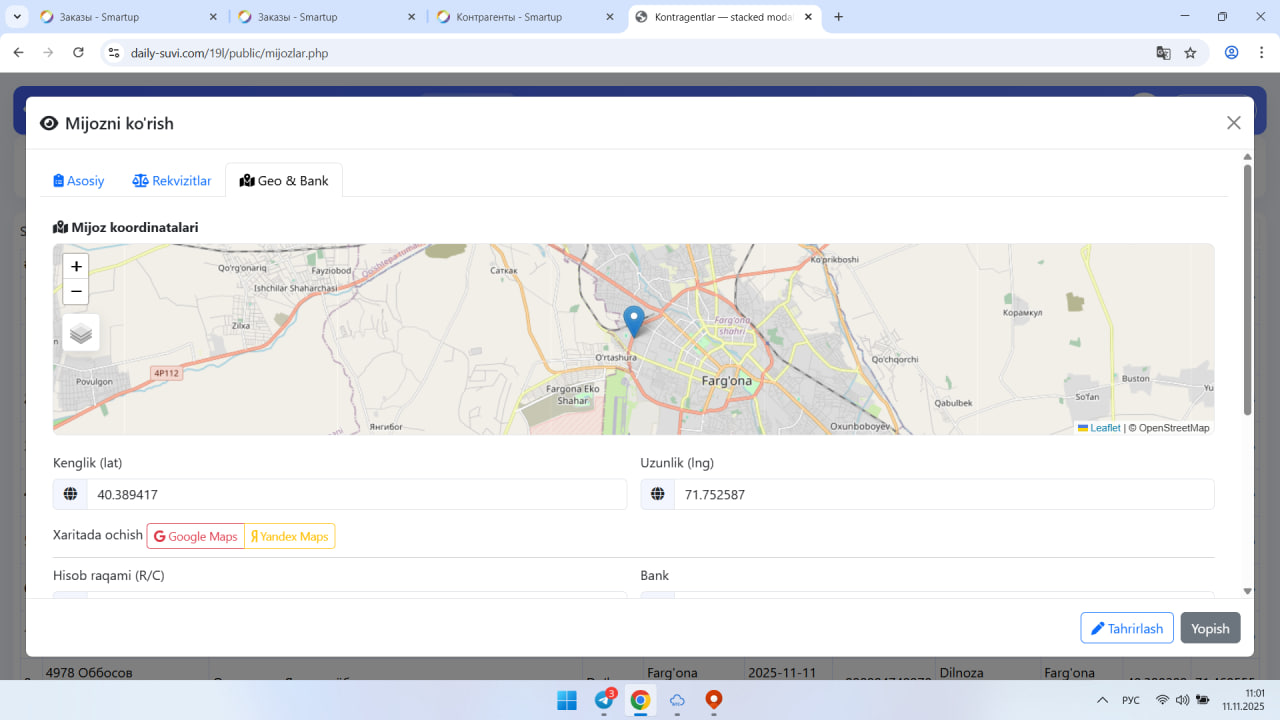1280x720 pixels.
Task: Click the Uzunlik longitude input field
Action: (x=943, y=494)
